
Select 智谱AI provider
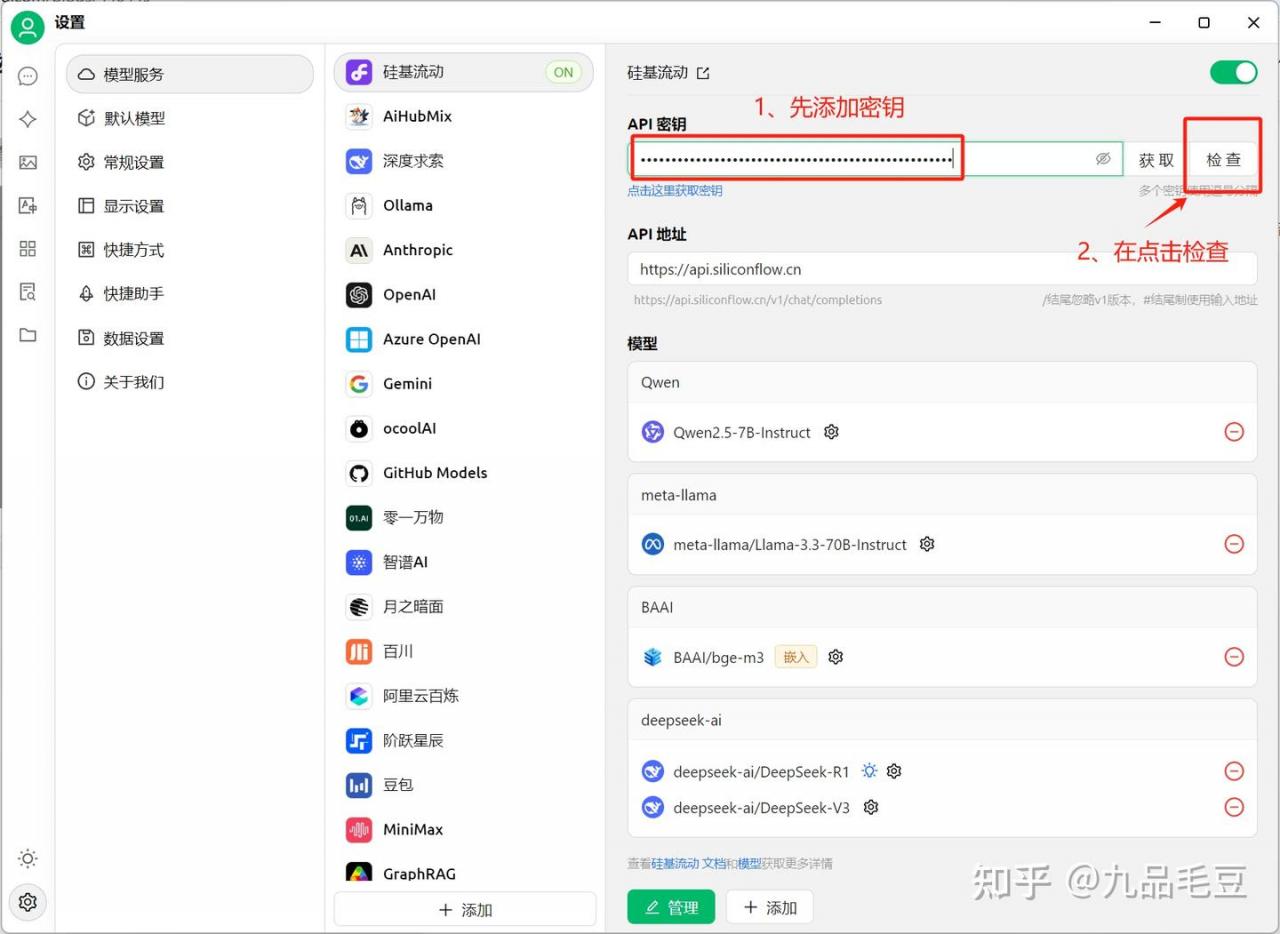point(464,562)
